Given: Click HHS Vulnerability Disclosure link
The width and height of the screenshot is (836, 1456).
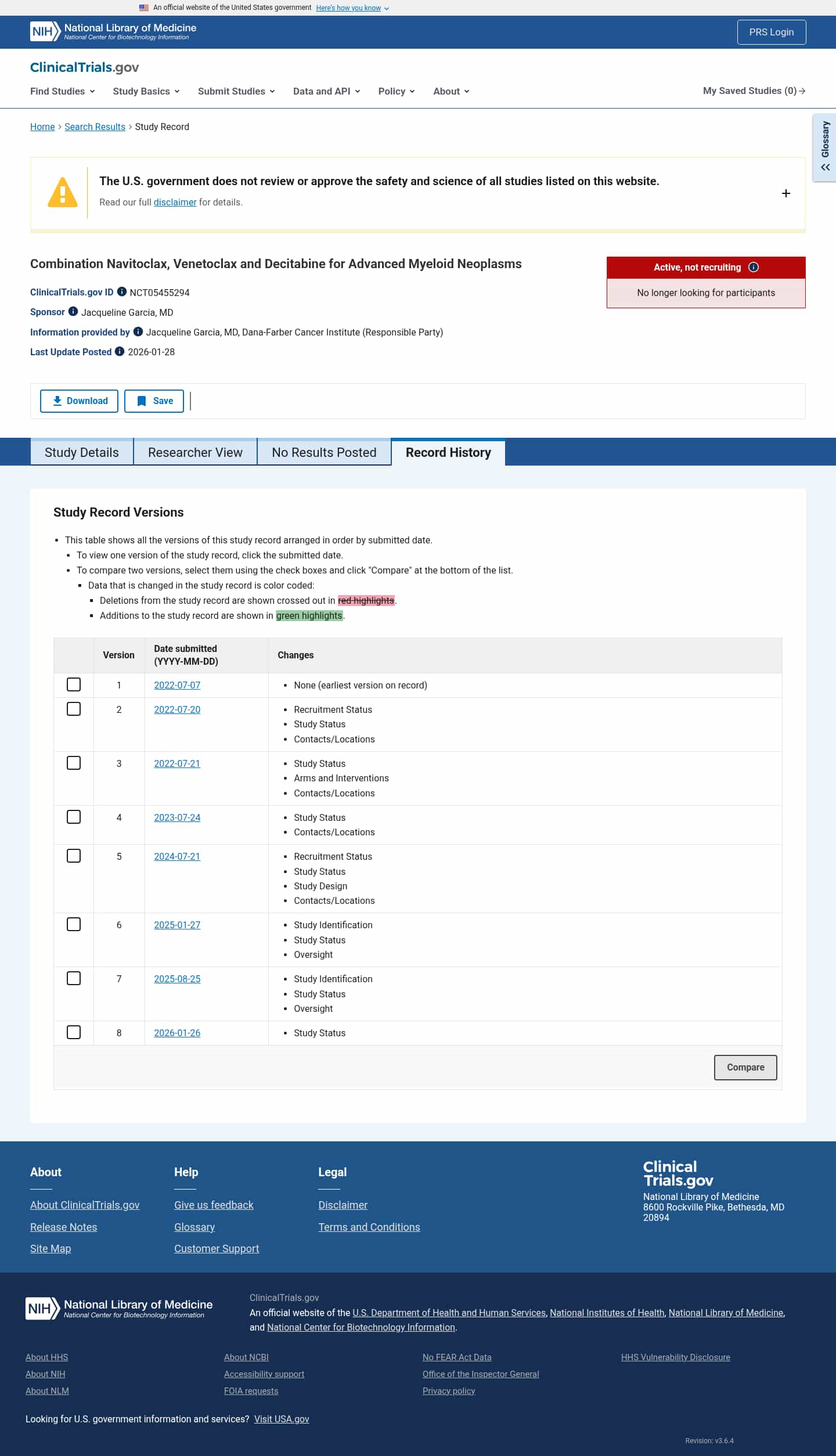Looking at the screenshot, I should click(x=676, y=1357).
